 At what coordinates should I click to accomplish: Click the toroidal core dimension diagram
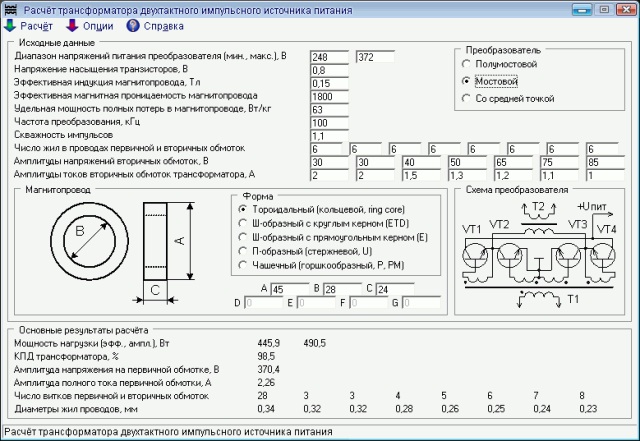click(122, 252)
